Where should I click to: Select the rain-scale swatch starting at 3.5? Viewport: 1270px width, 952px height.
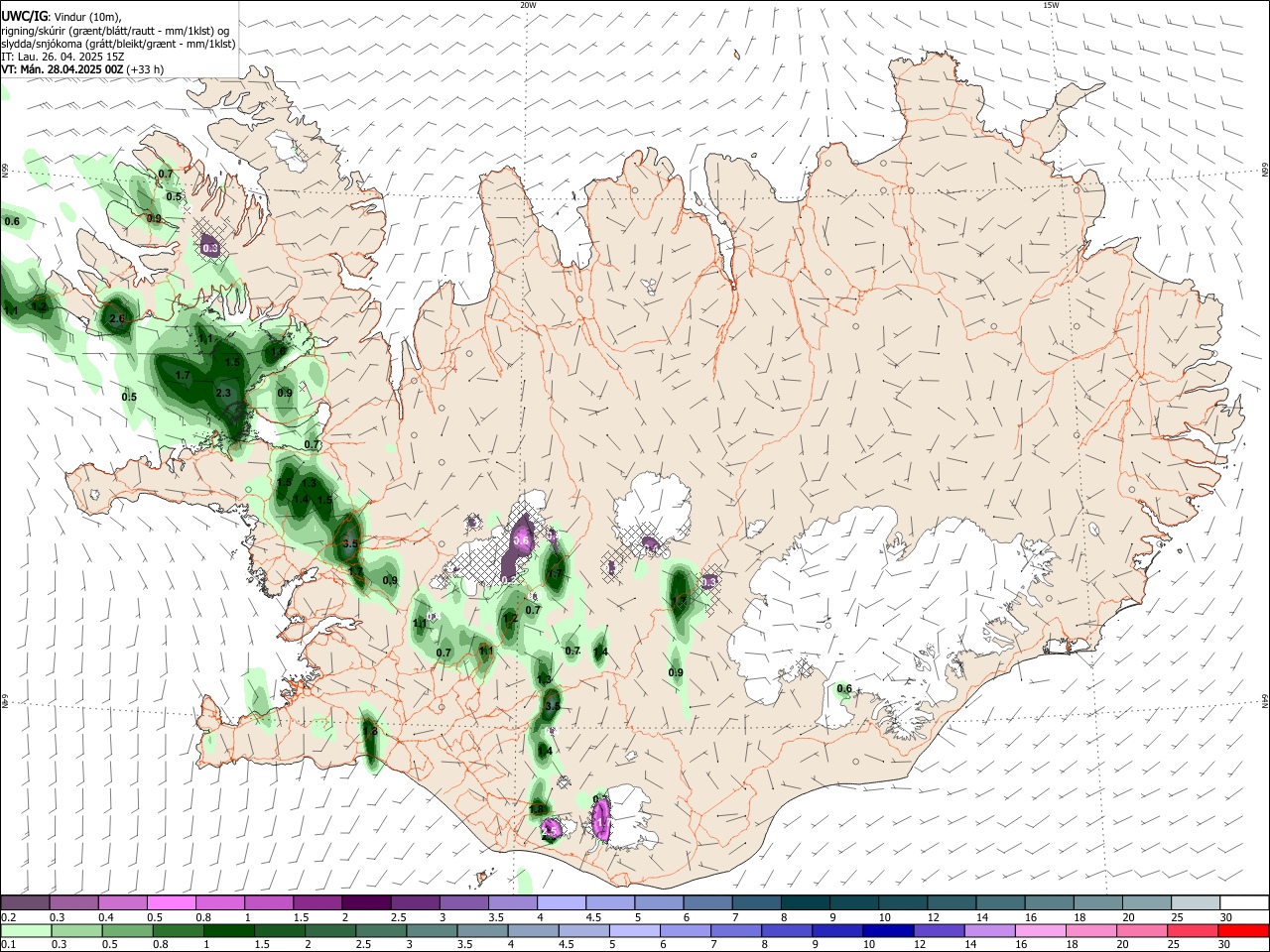click(482, 930)
